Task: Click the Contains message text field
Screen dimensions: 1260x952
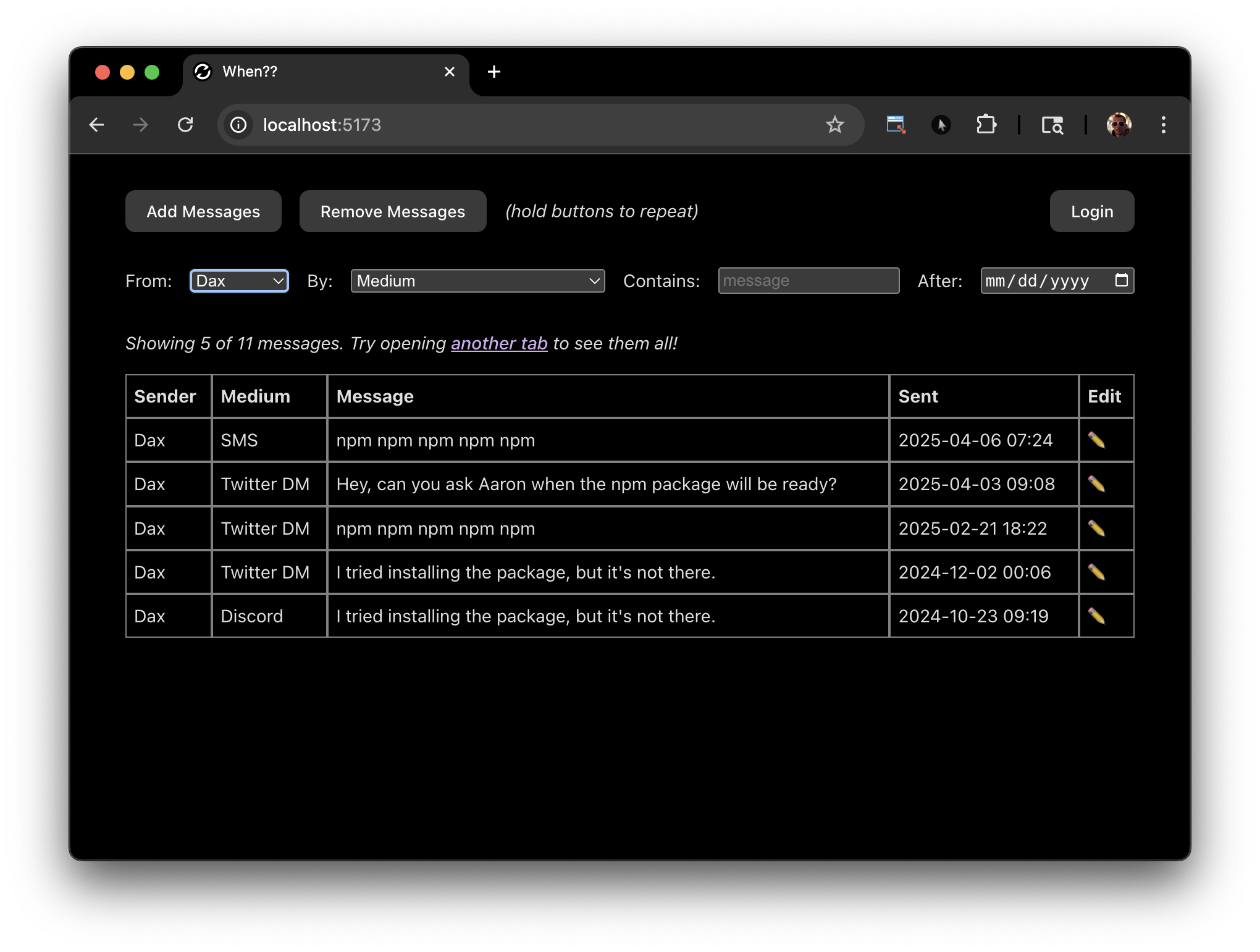Action: click(x=808, y=281)
